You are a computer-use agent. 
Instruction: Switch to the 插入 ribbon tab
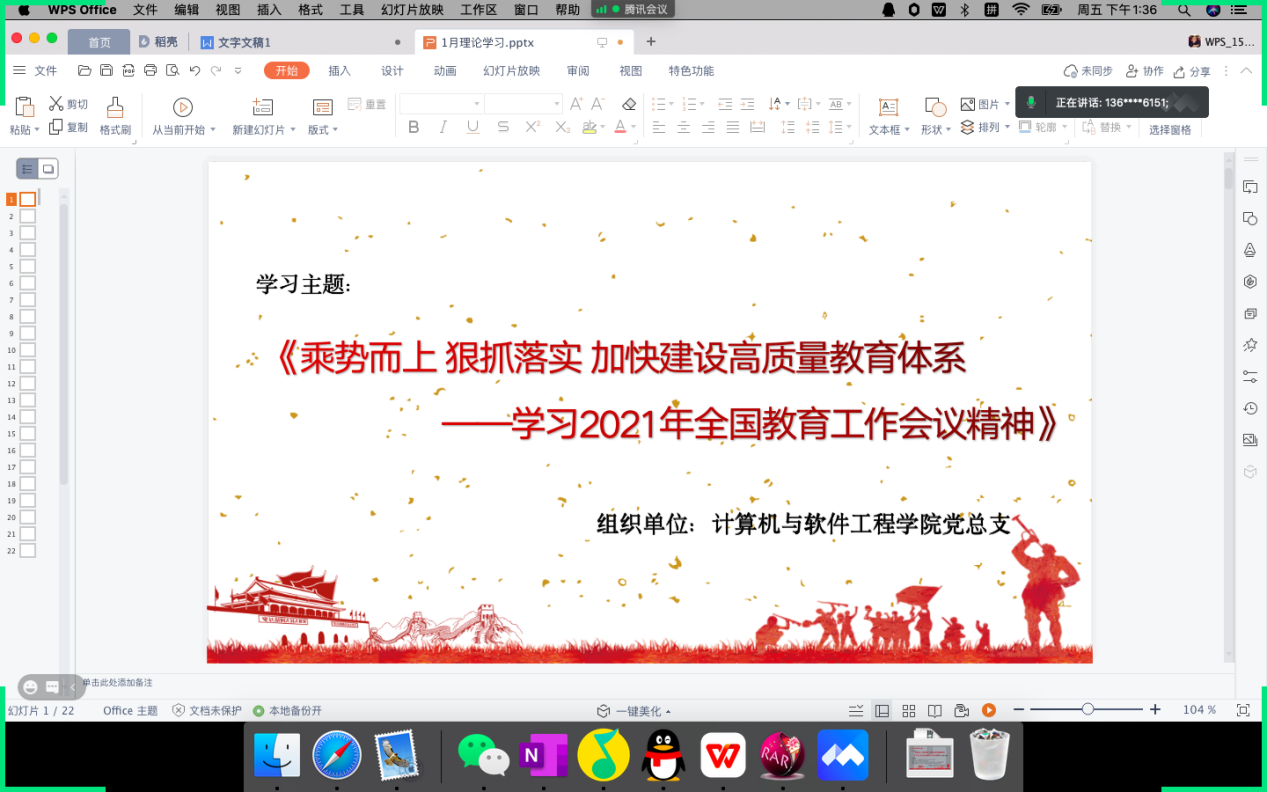pyautogui.click(x=339, y=71)
